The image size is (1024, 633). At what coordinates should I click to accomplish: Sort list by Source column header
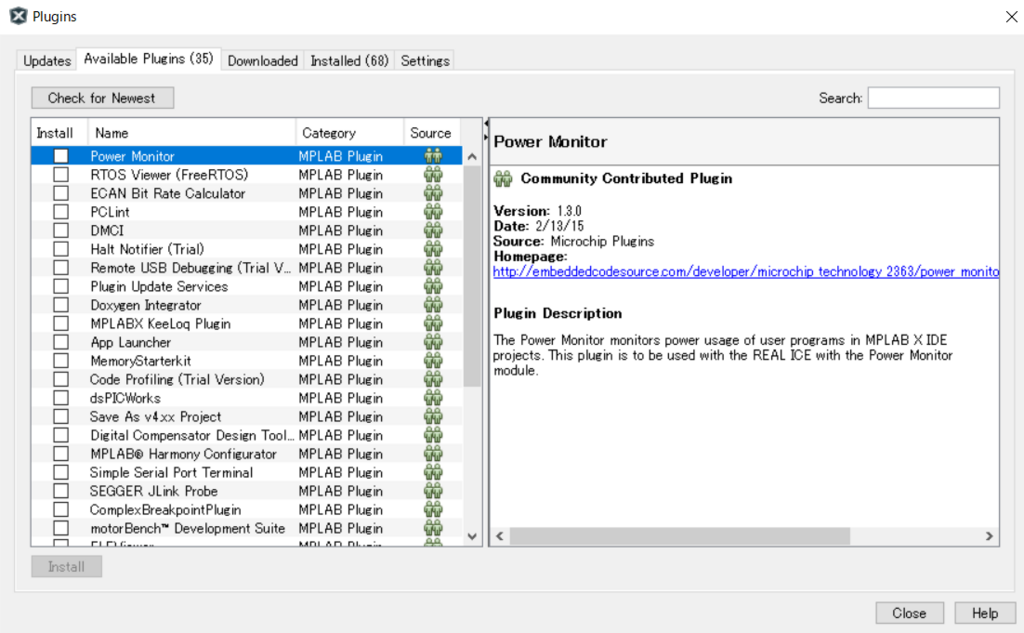point(432,133)
